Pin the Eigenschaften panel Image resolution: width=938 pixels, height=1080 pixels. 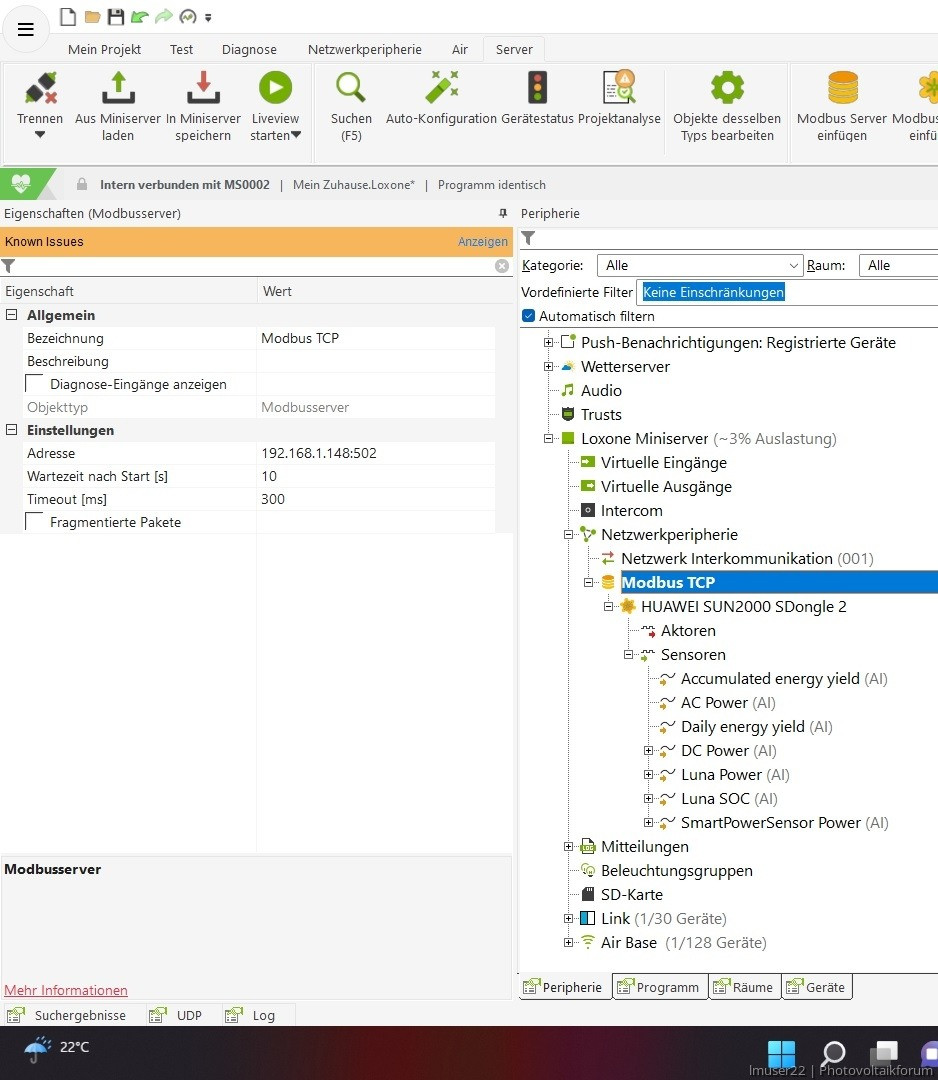point(503,214)
